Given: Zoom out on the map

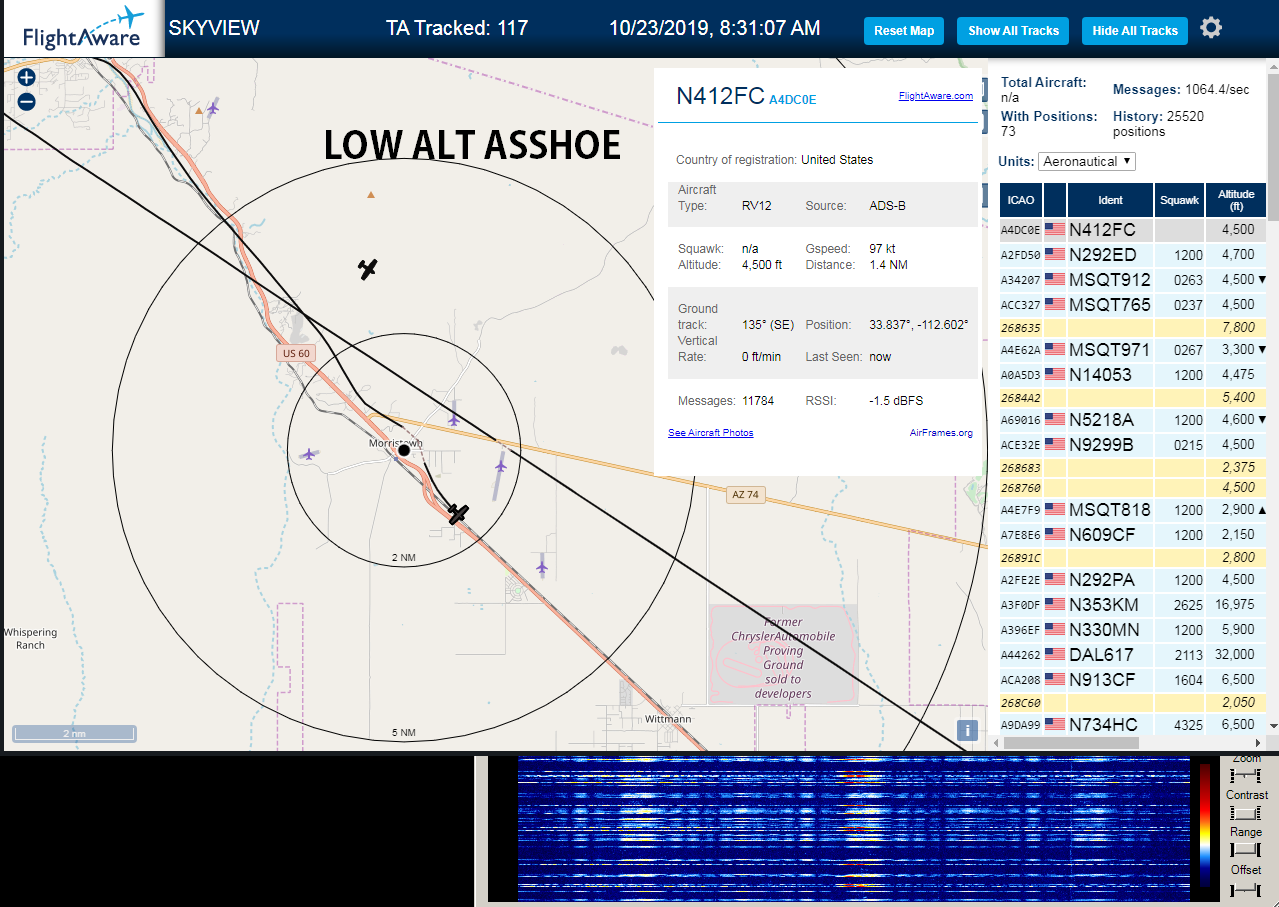Looking at the screenshot, I should [26, 101].
